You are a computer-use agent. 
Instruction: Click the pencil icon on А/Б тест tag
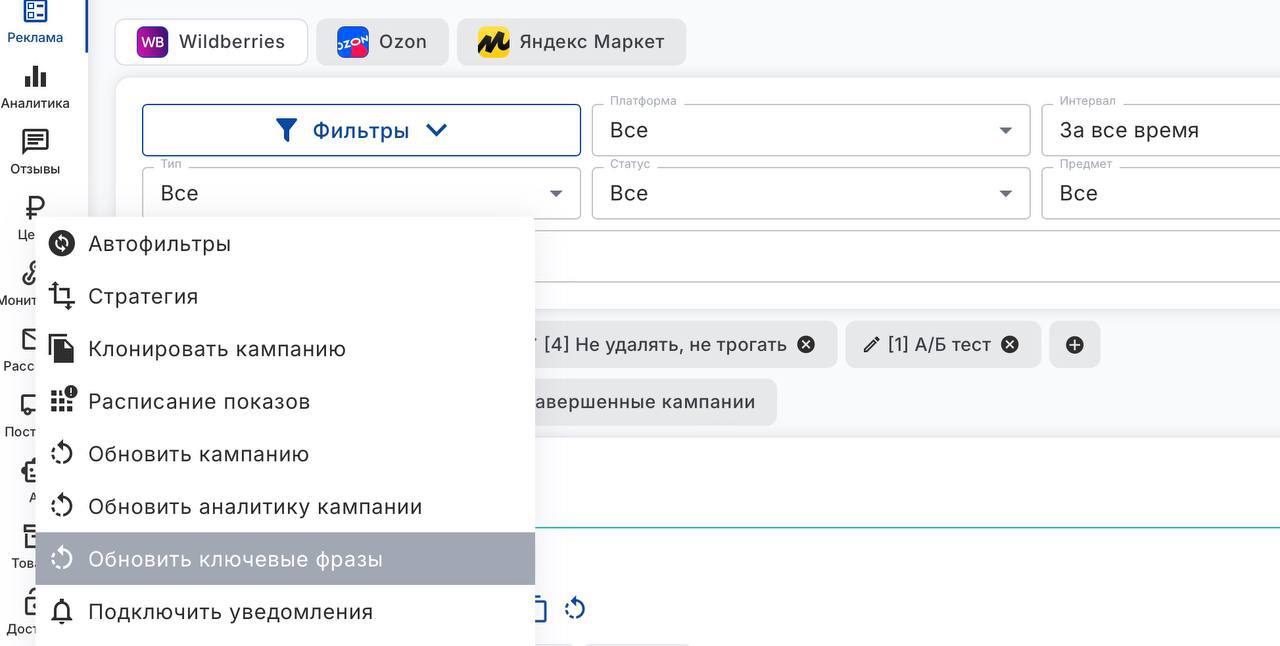click(x=871, y=345)
